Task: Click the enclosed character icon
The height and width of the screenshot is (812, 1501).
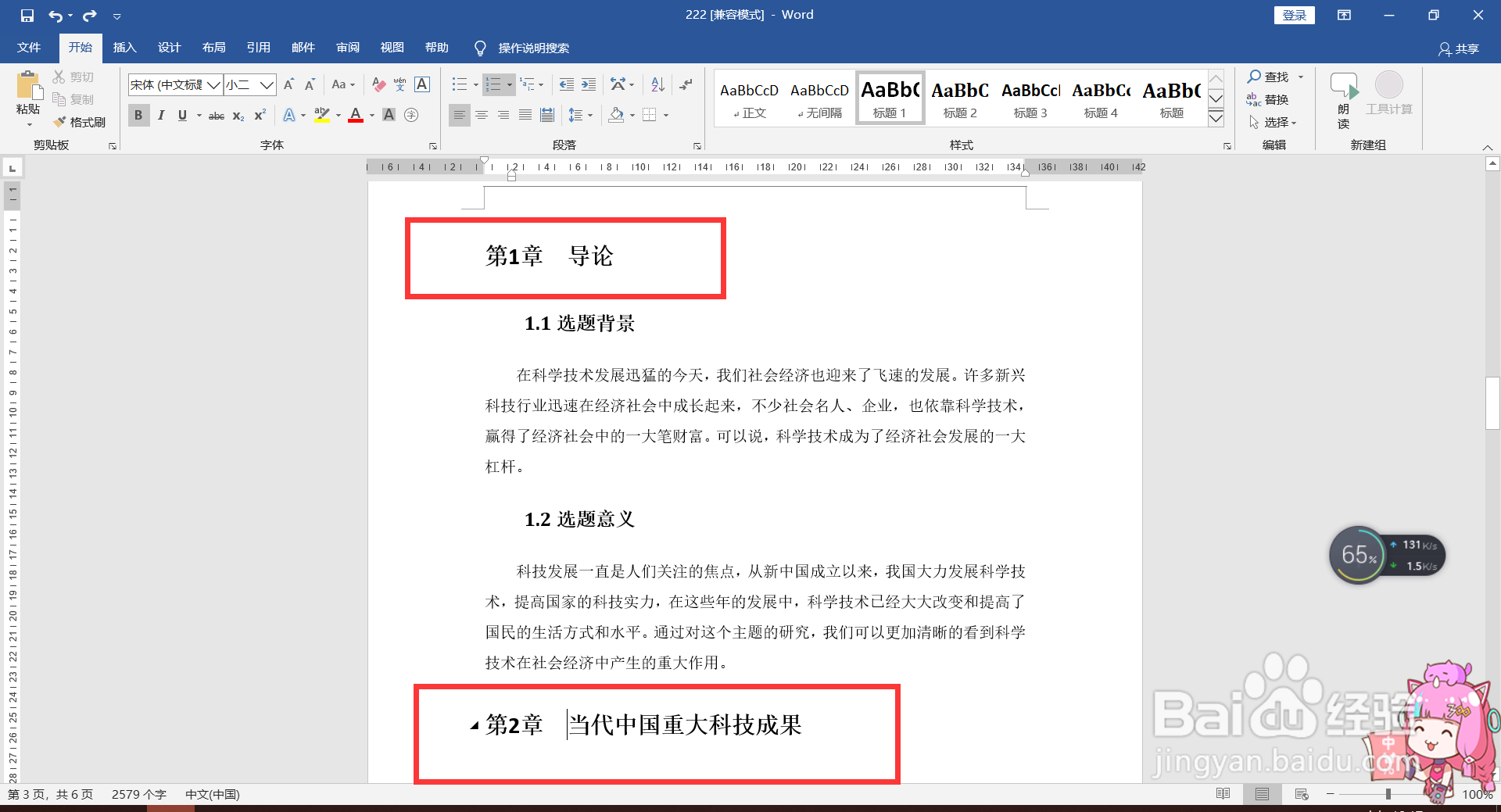Action: 411,115
